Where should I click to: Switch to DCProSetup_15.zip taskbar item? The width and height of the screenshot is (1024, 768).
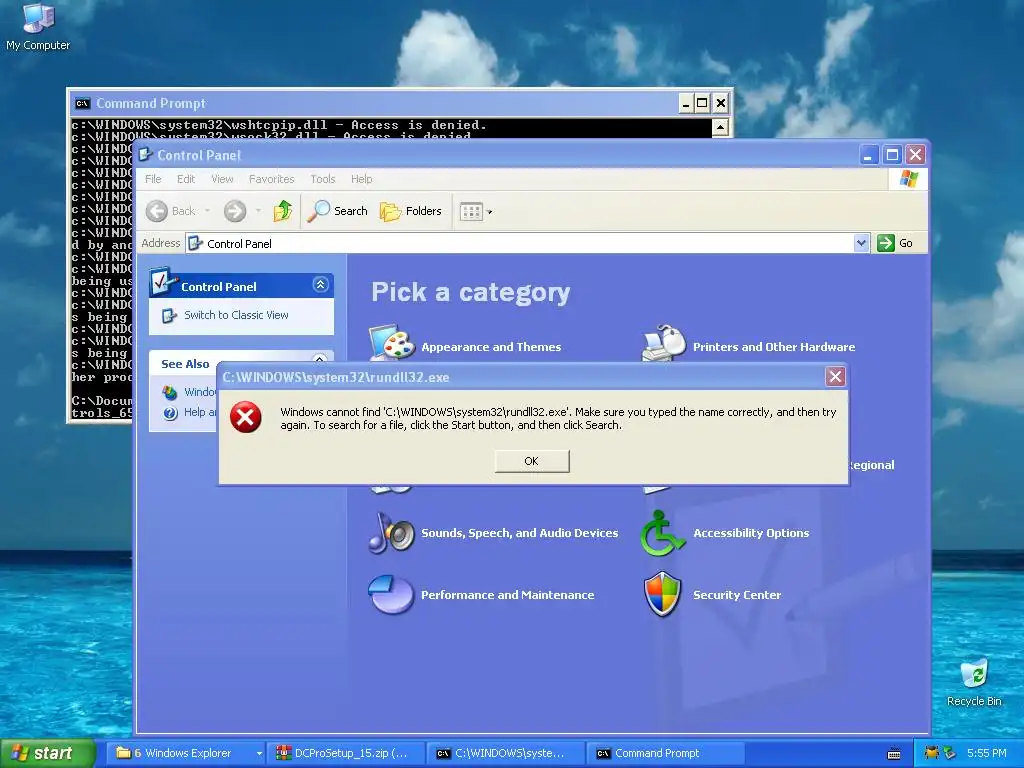347,753
